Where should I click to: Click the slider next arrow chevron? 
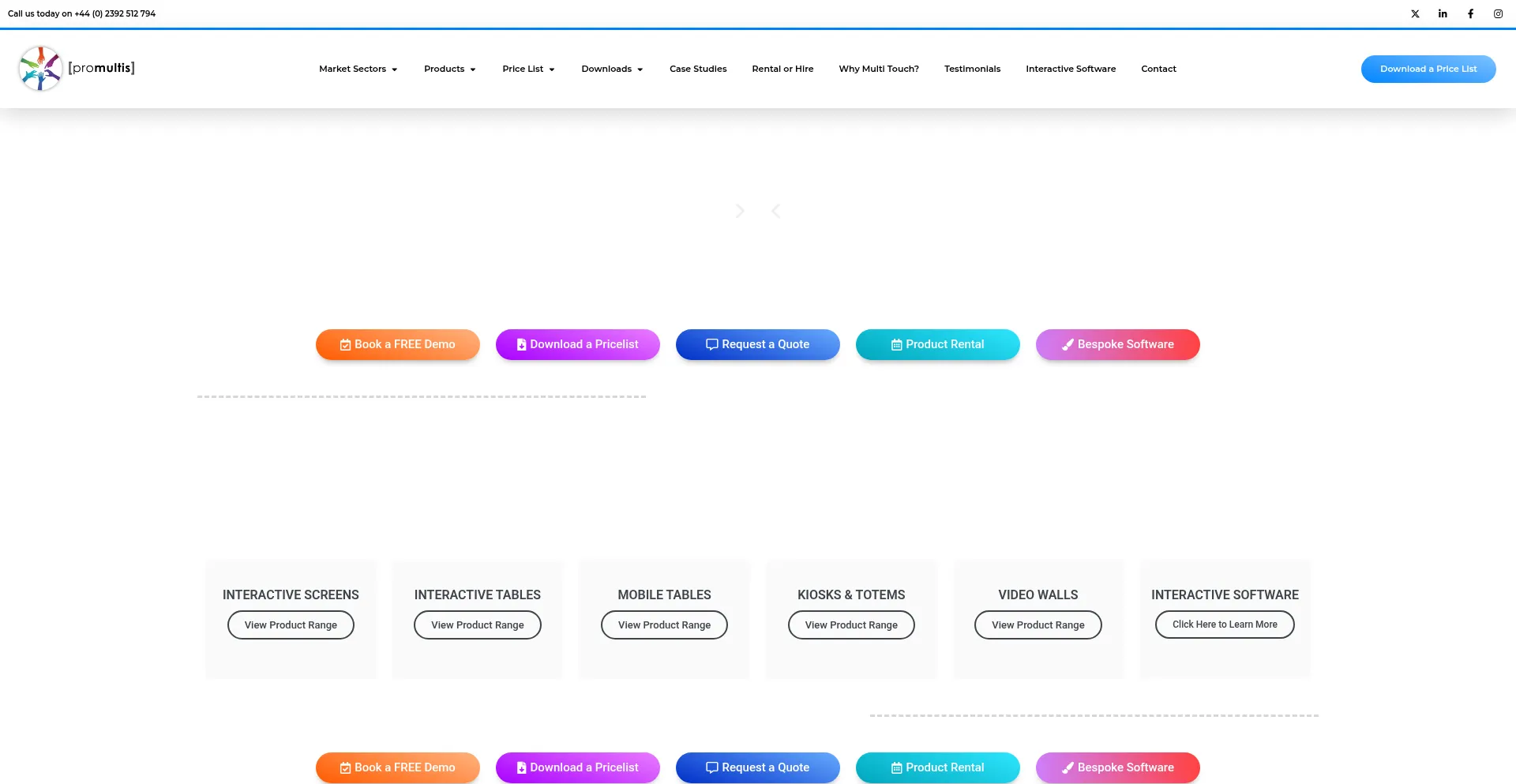tap(740, 211)
